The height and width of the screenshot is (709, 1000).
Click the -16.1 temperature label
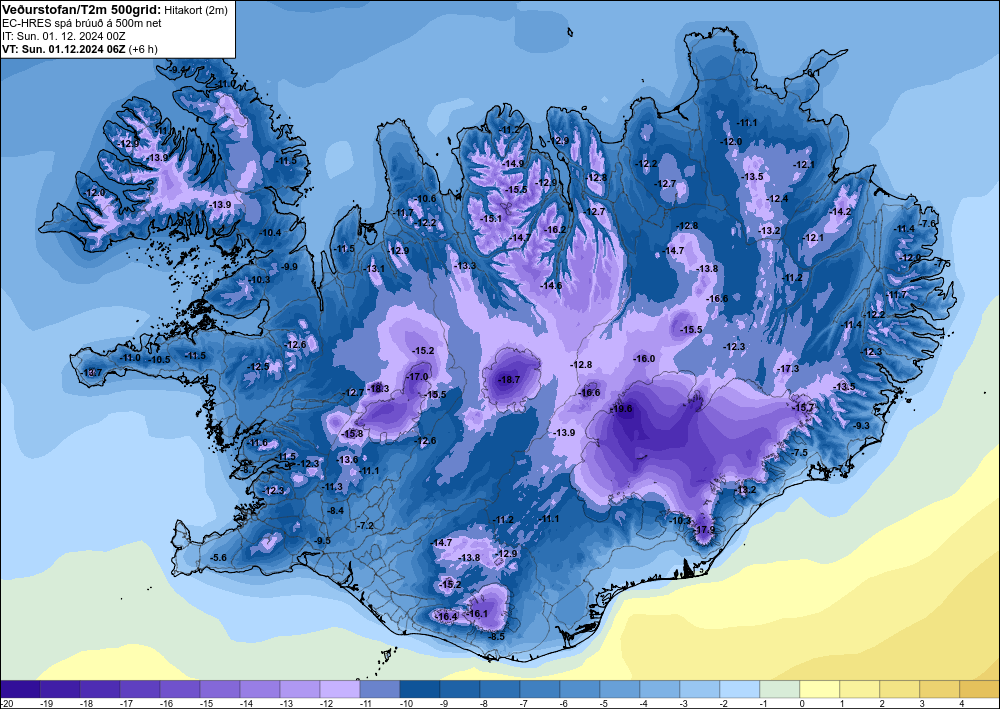(477, 613)
